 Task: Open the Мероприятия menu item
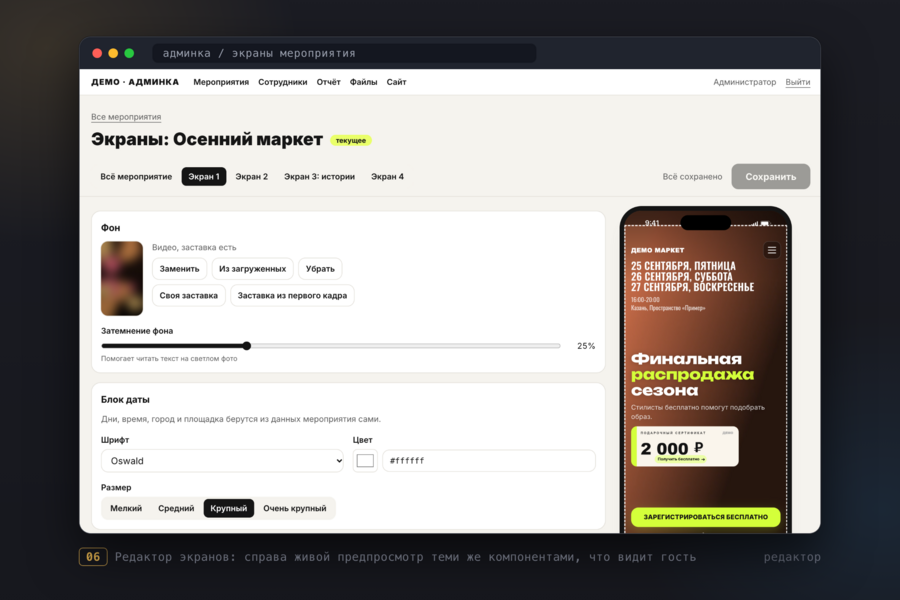[x=221, y=82]
